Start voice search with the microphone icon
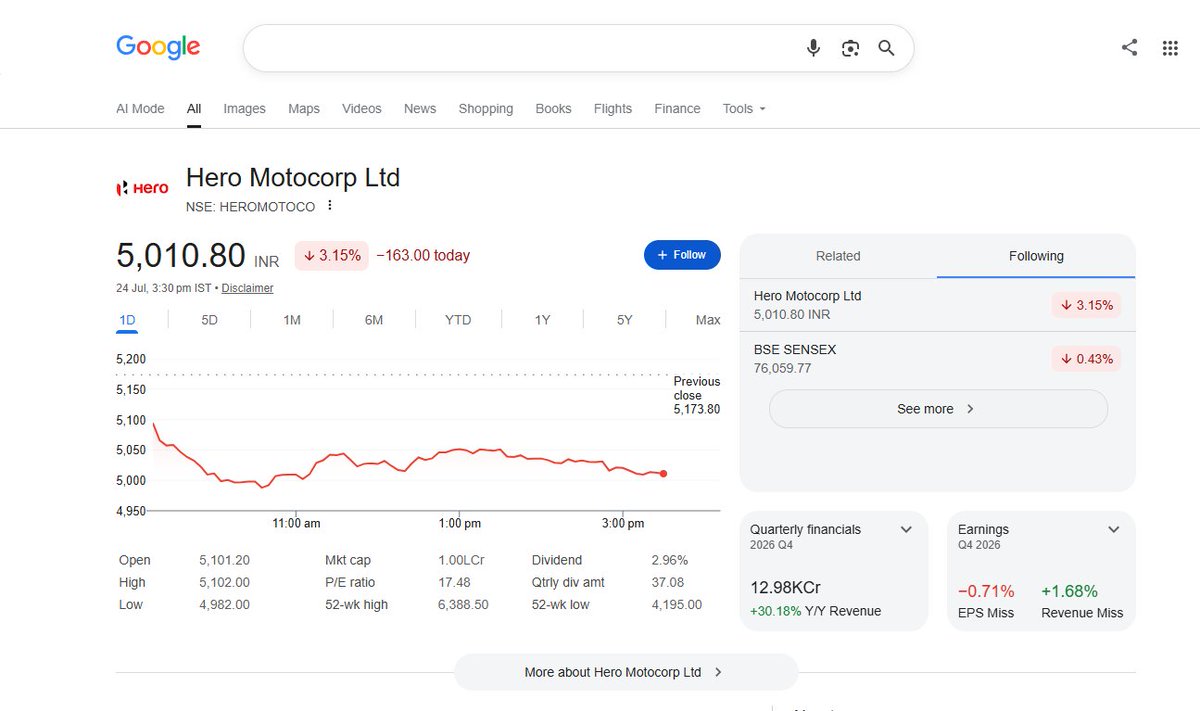1200x711 pixels. [x=814, y=48]
